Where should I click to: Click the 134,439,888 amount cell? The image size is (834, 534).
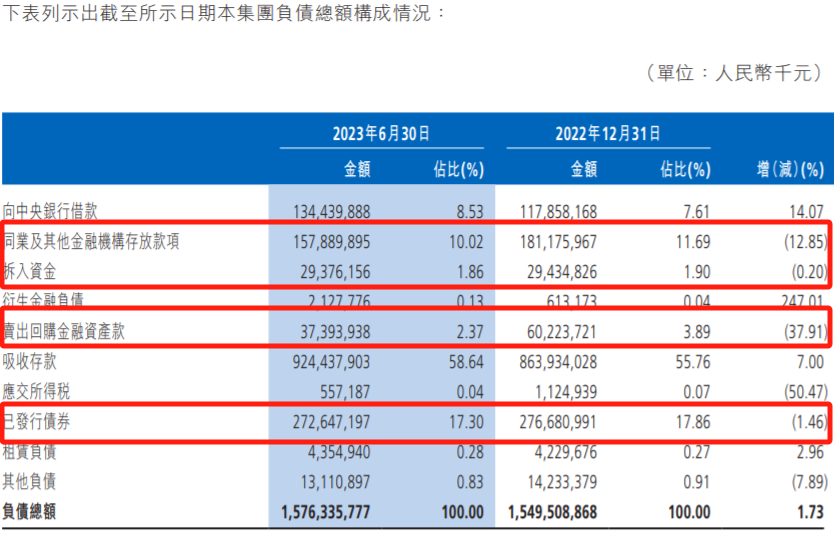tap(332, 211)
